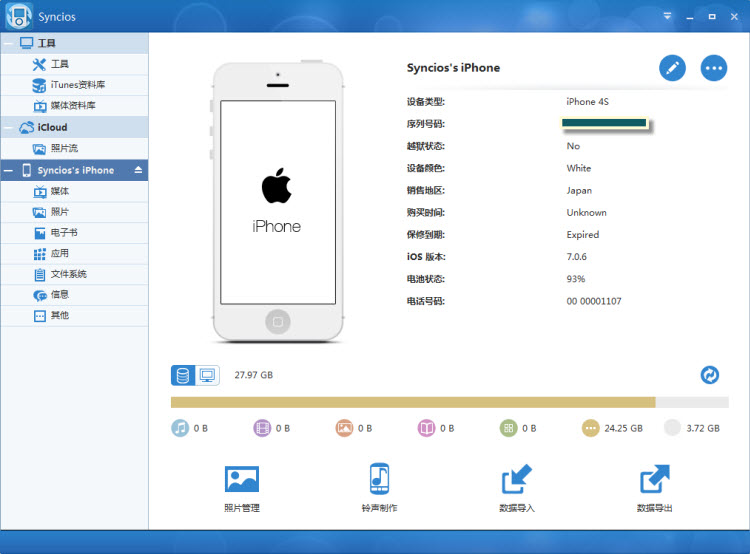This screenshot has height=554, width=750.
Task: Open 其他 category
Action: 74,316
